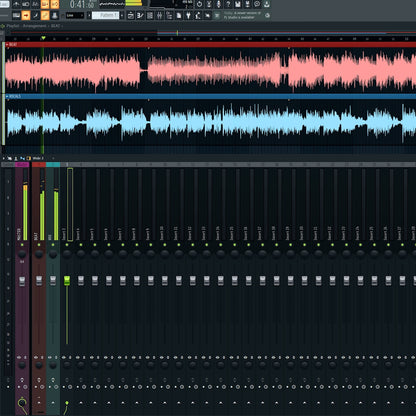The width and height of the screenshot is (416, 416).
Task: Click the orange countdown-before-recording icon
Action: pos(45,4)
